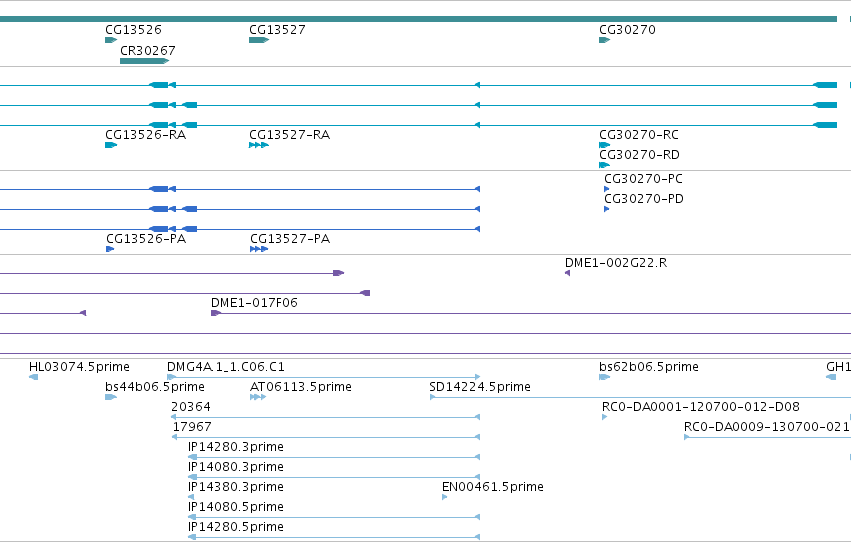Select the CG30270-PD protein label
The width and height of the screenshot is (851, 542).
pyautogui.click(x=644, y=199)
